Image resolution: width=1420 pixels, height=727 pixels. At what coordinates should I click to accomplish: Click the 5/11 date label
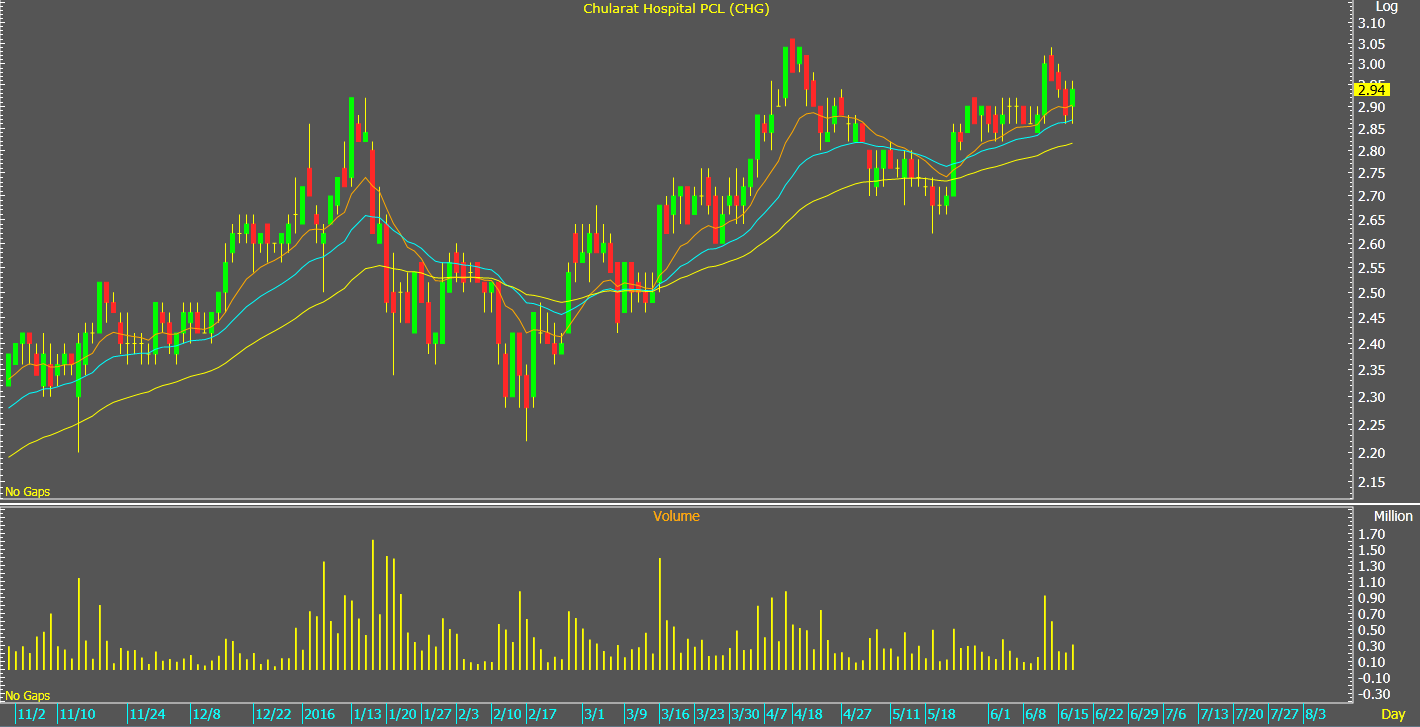pyautogui.click(x=906, y=714)
